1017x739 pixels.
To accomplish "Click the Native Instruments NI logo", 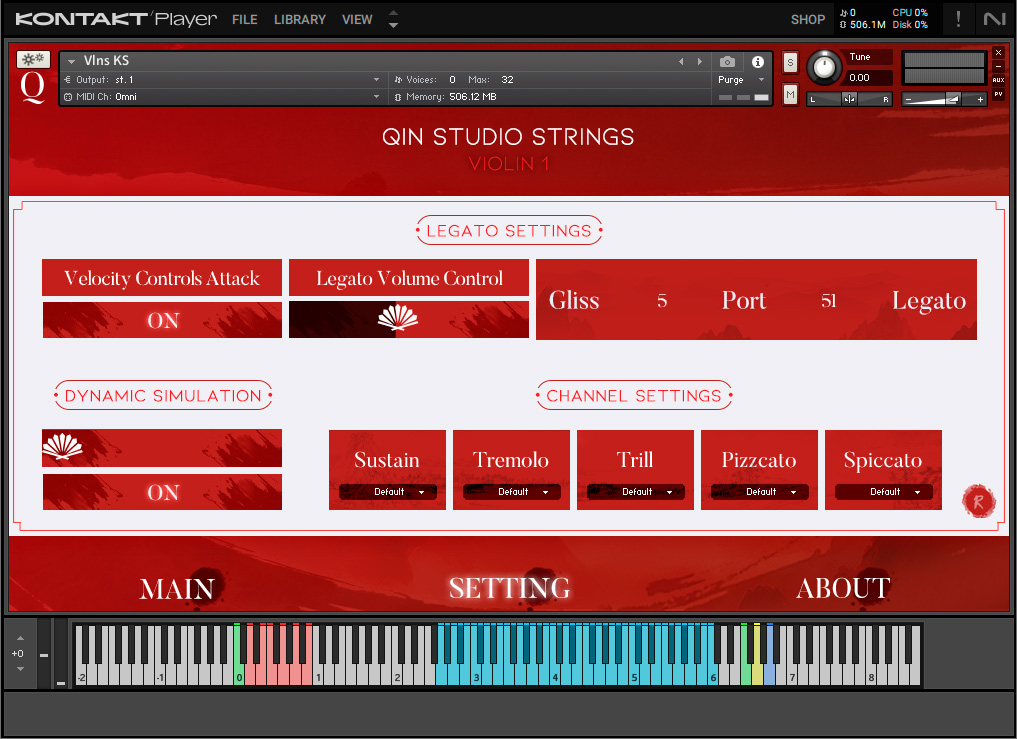I will click(994, 19).
